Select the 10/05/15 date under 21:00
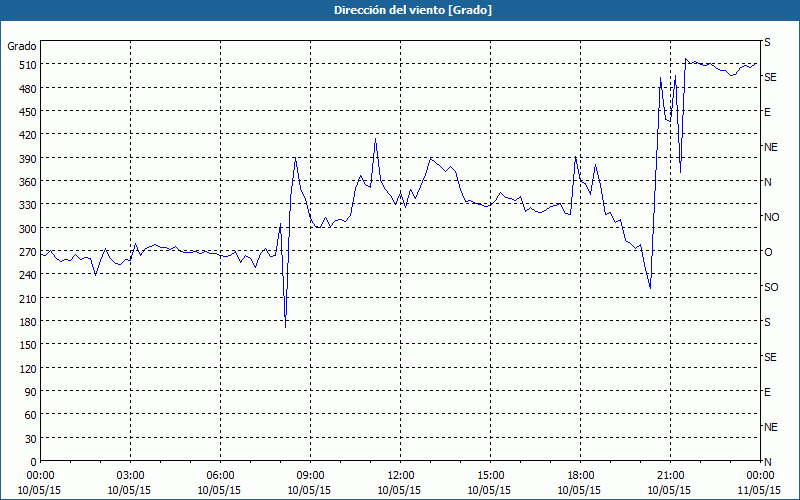Viewport: 800px width, 500px height. coord(669,491)
